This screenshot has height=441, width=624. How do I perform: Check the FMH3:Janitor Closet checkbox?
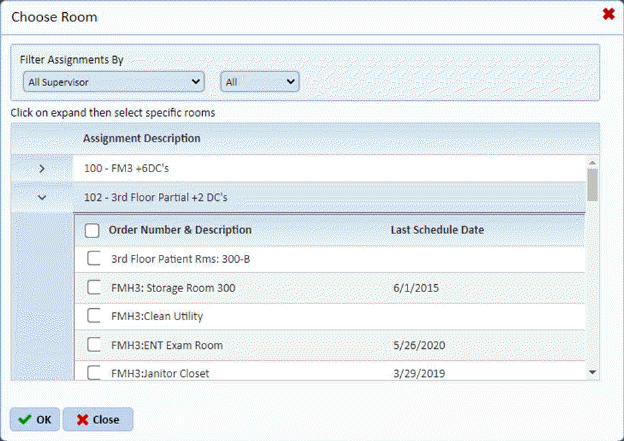point(94,373)
